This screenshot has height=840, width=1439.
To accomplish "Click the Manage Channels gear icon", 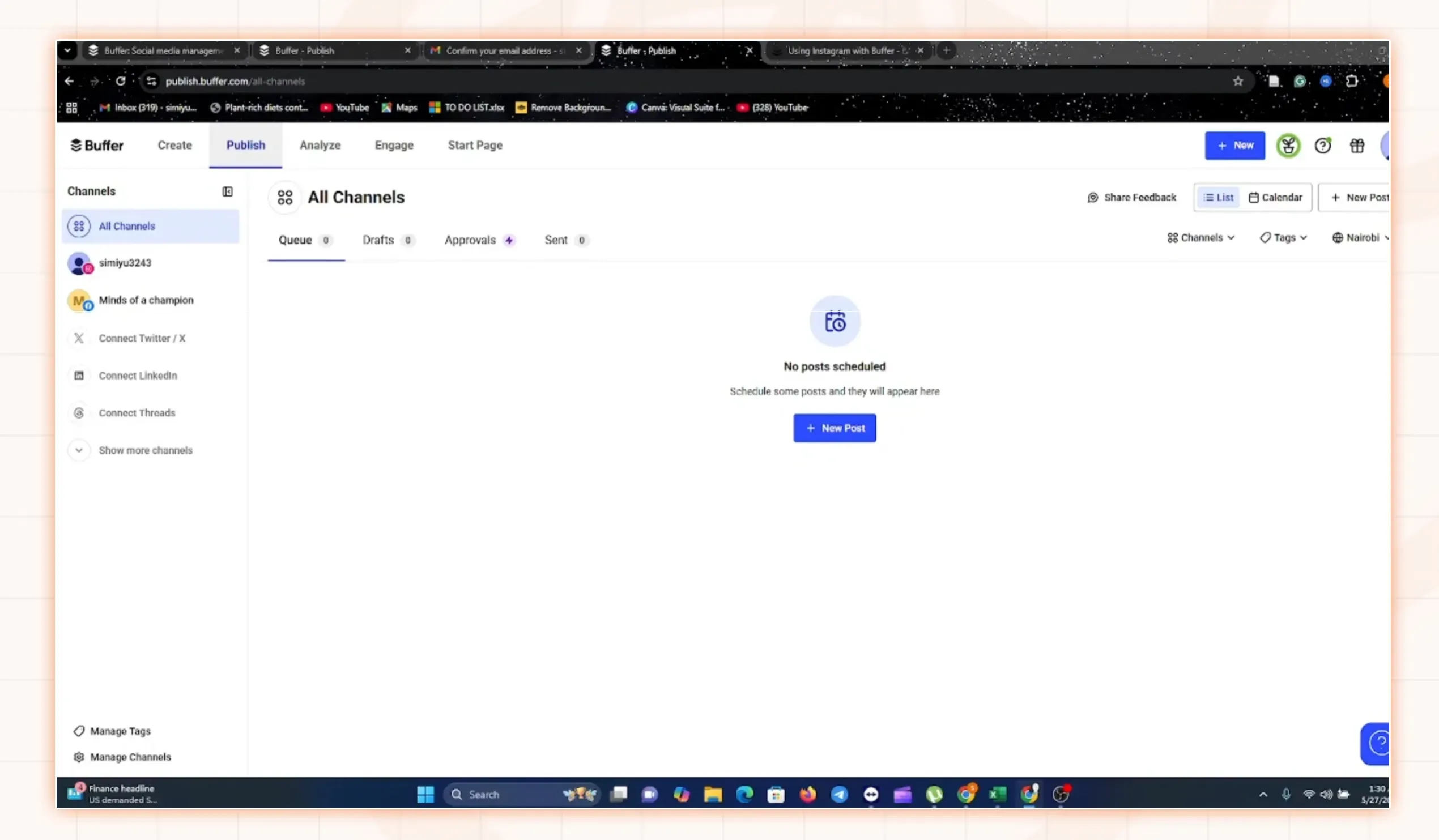I will pos(79,757).
